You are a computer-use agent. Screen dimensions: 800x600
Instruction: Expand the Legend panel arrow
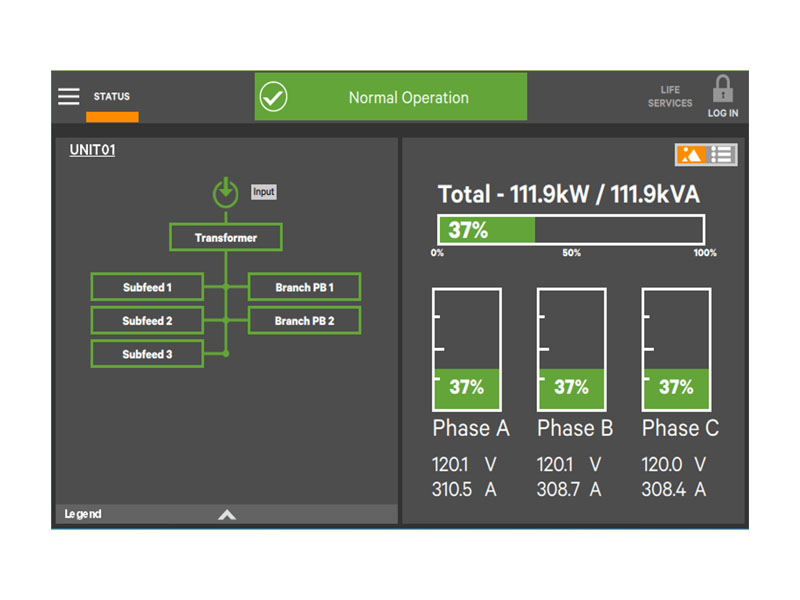coord(227,515)
